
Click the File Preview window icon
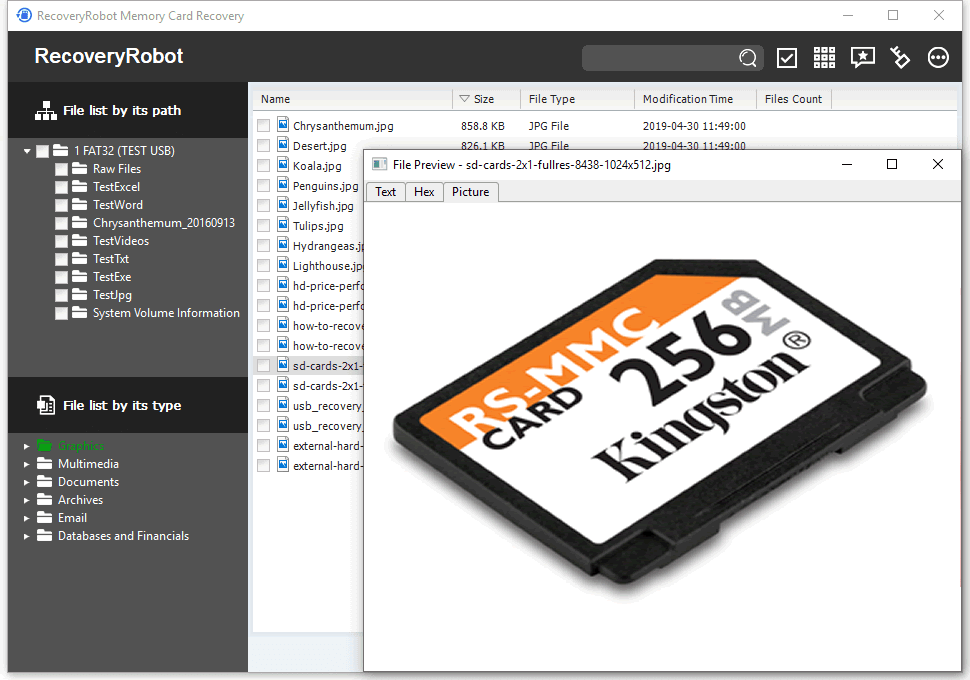coord(379,165)
